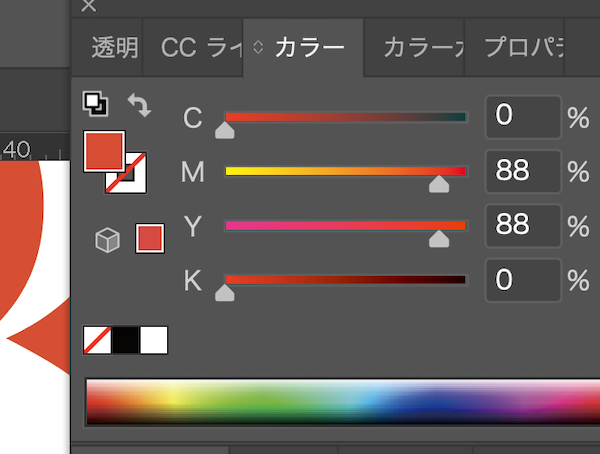
Task: Click the Cyan value input field
Action: coord(523,117)
